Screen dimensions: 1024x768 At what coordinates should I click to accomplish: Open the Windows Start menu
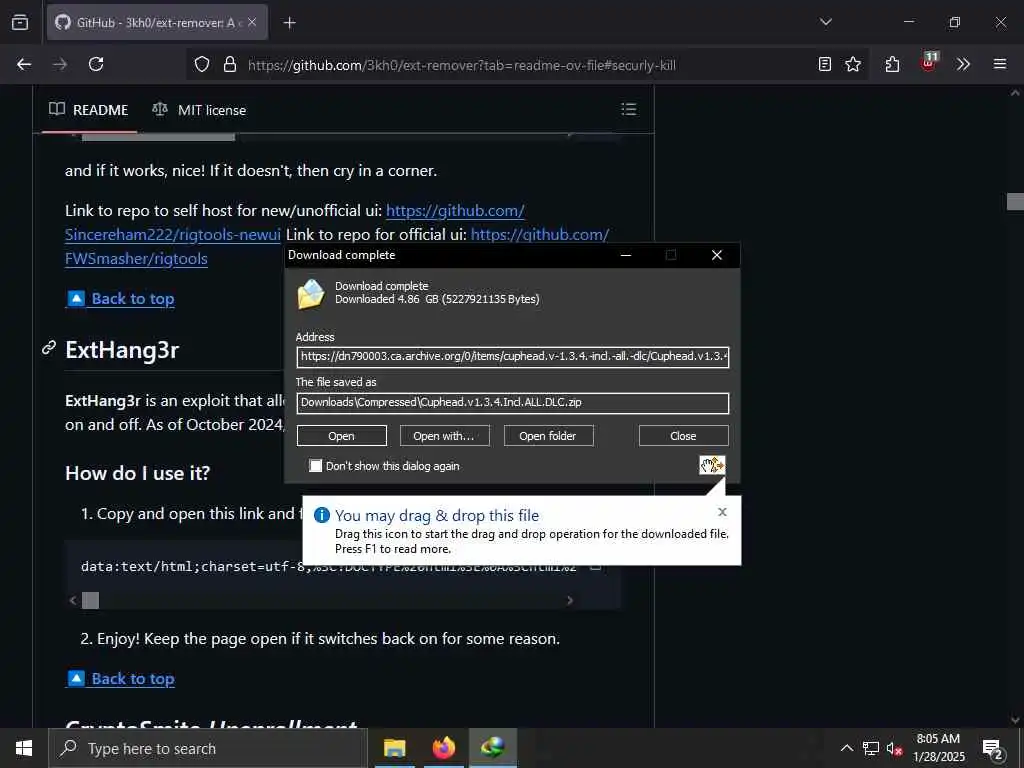pyautogui.click(x=24, y=748)
